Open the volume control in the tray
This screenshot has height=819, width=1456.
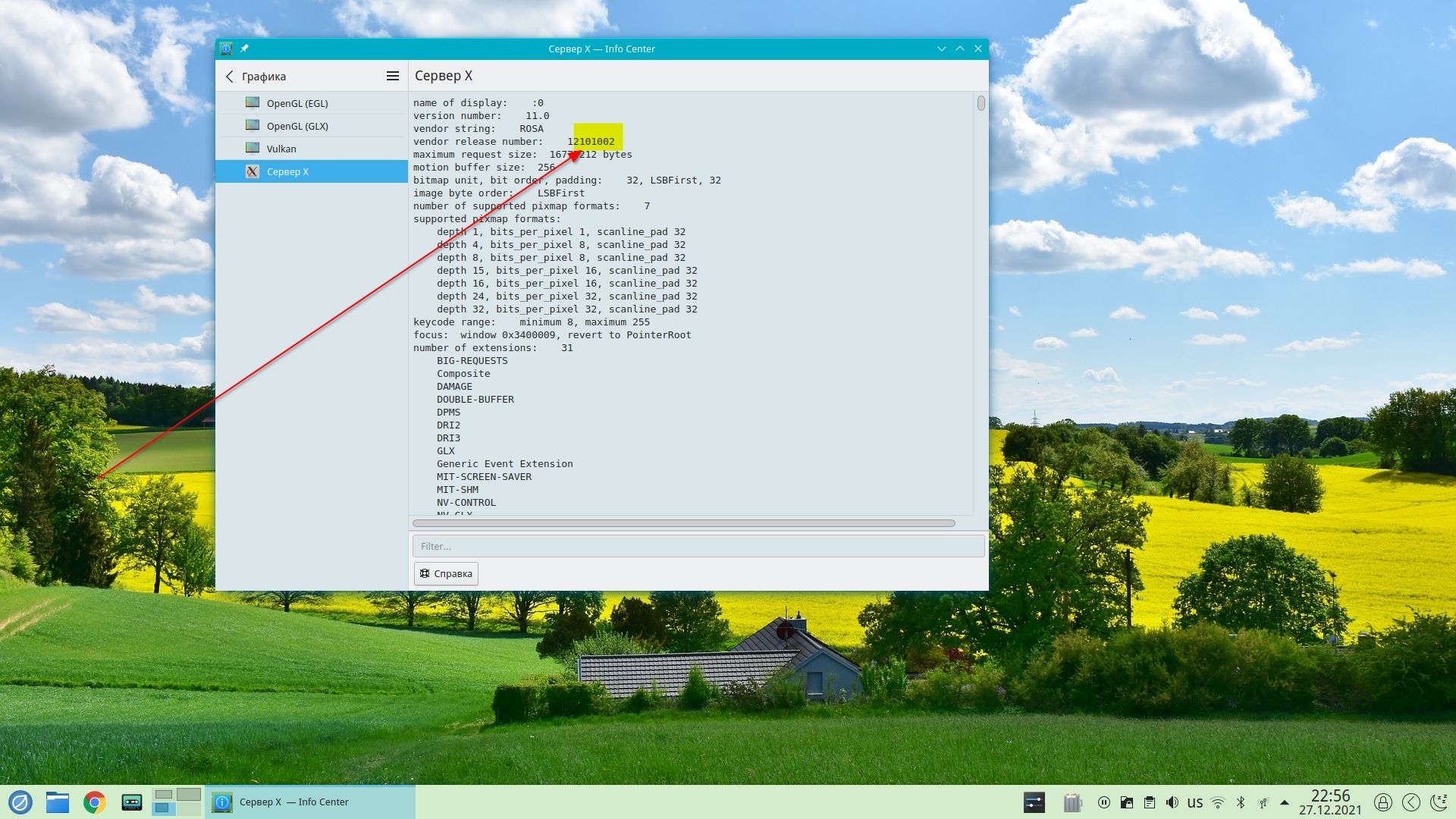click(1172, 802)
